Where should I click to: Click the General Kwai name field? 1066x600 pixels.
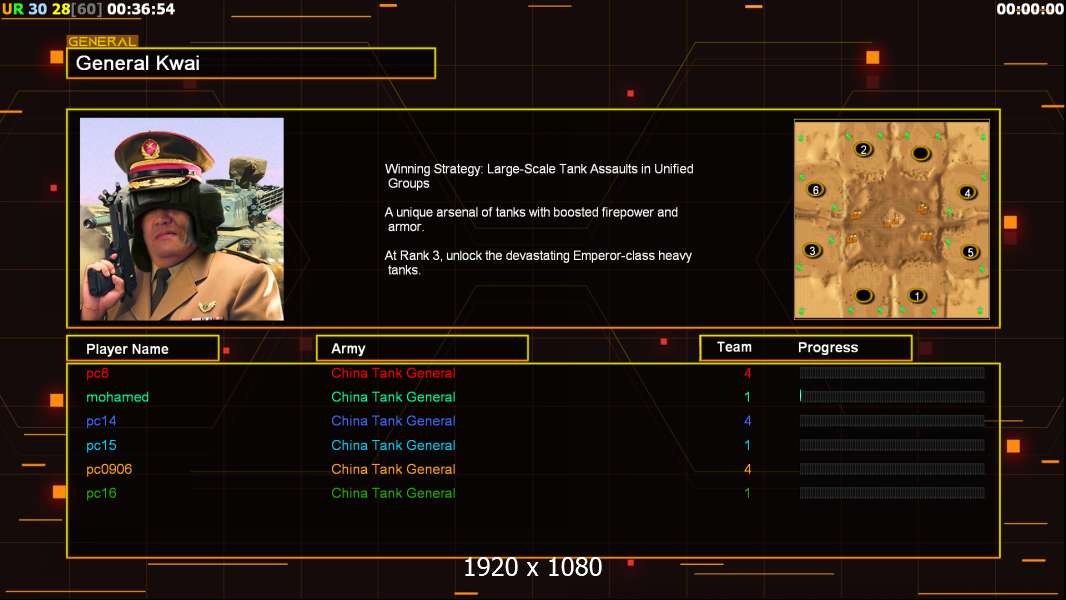[251, 63]
